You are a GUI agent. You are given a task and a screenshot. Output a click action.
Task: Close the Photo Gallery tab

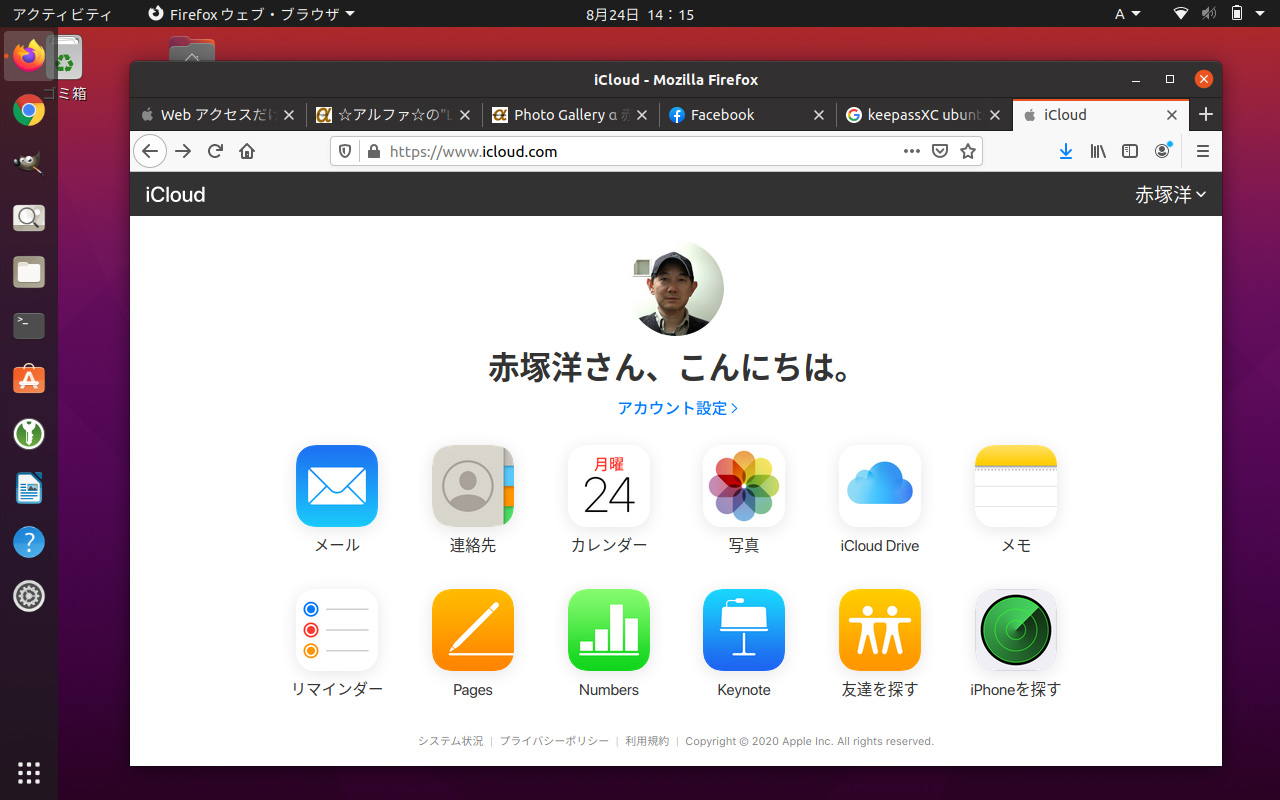642,115
